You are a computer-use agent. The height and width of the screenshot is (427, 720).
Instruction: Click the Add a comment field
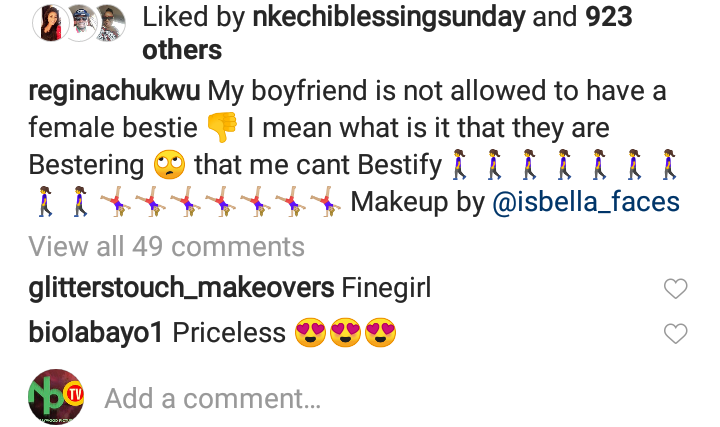tap(213, 399)
